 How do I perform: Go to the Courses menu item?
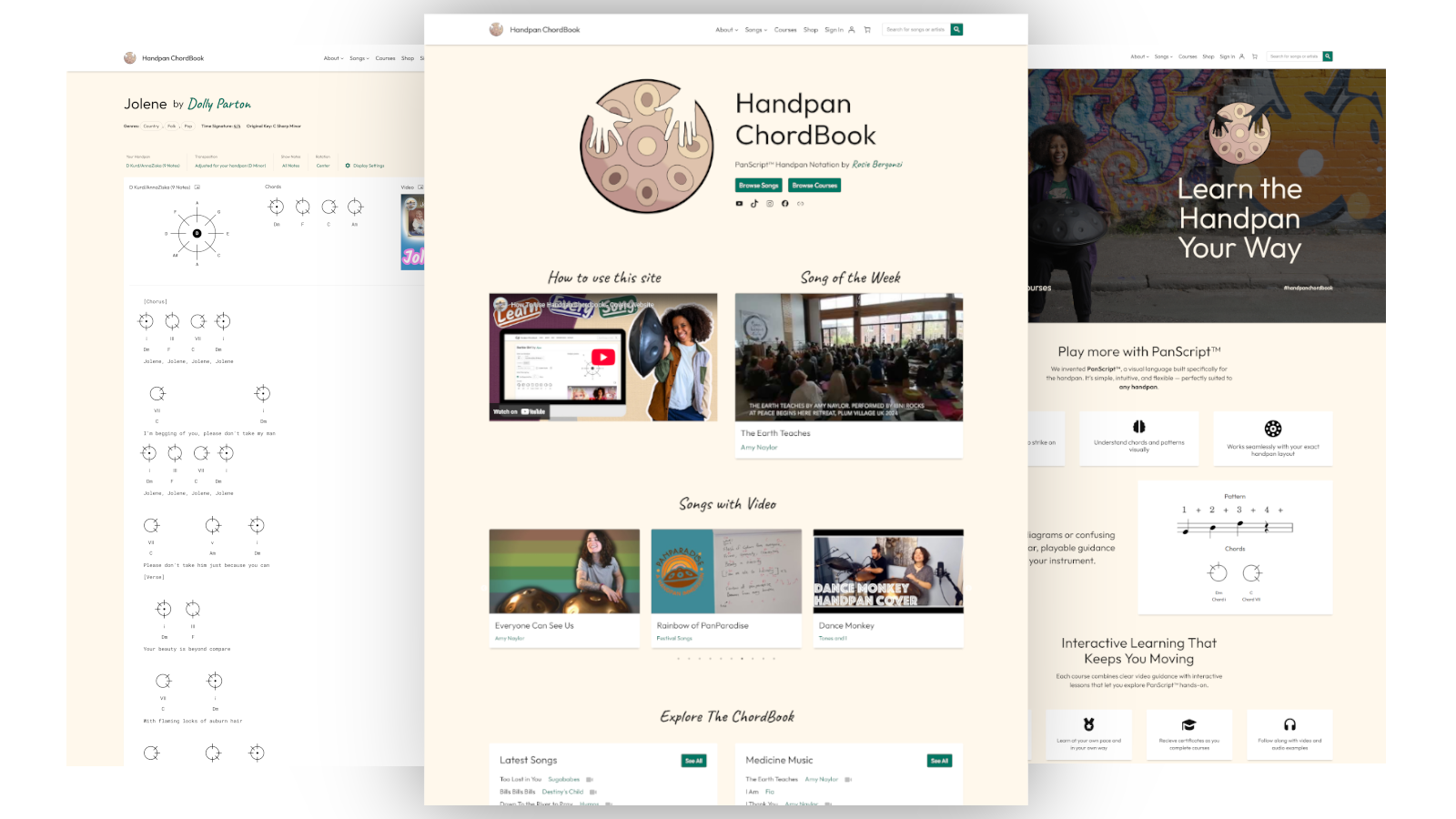[x=785, y=29]
